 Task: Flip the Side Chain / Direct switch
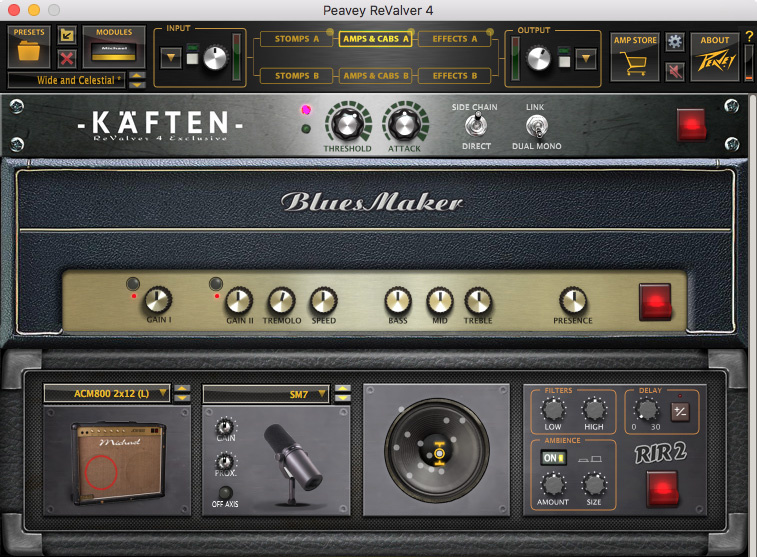(476, 125)
